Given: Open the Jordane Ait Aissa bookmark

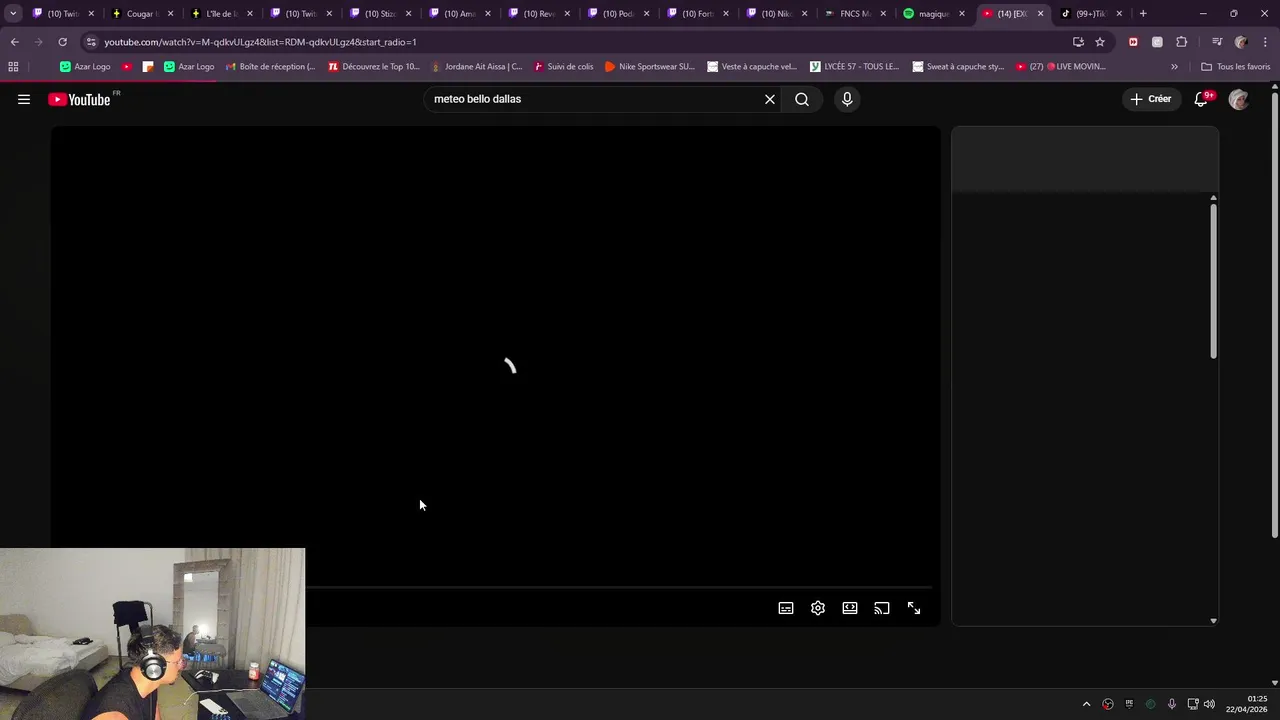Looking at the screenshot, I should [x=476, y=67].
